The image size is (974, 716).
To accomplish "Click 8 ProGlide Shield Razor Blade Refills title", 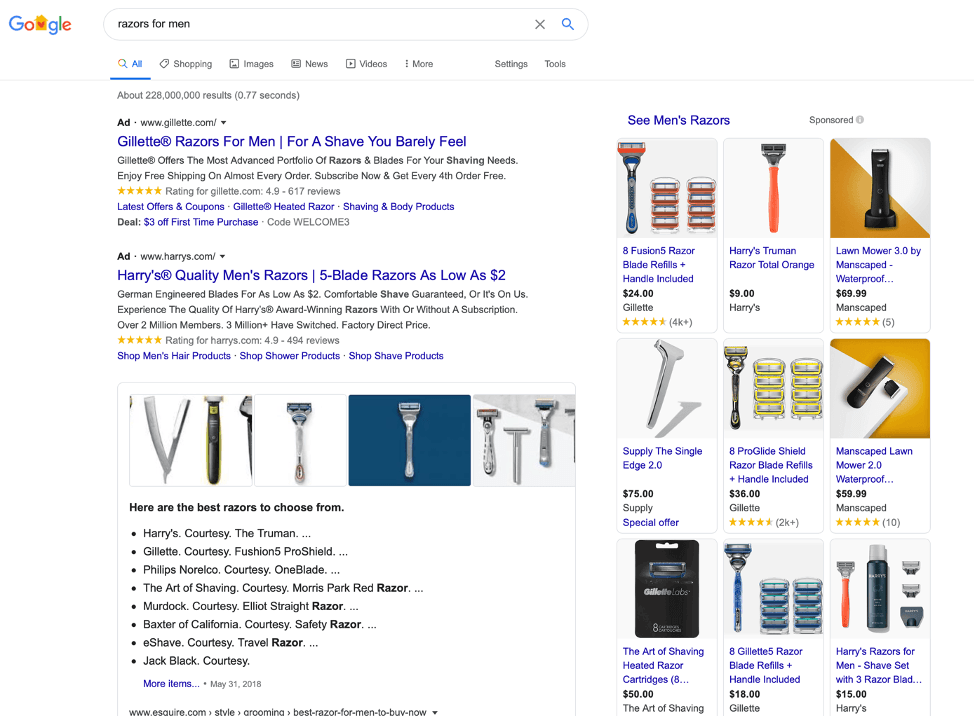I will (770, 466).
